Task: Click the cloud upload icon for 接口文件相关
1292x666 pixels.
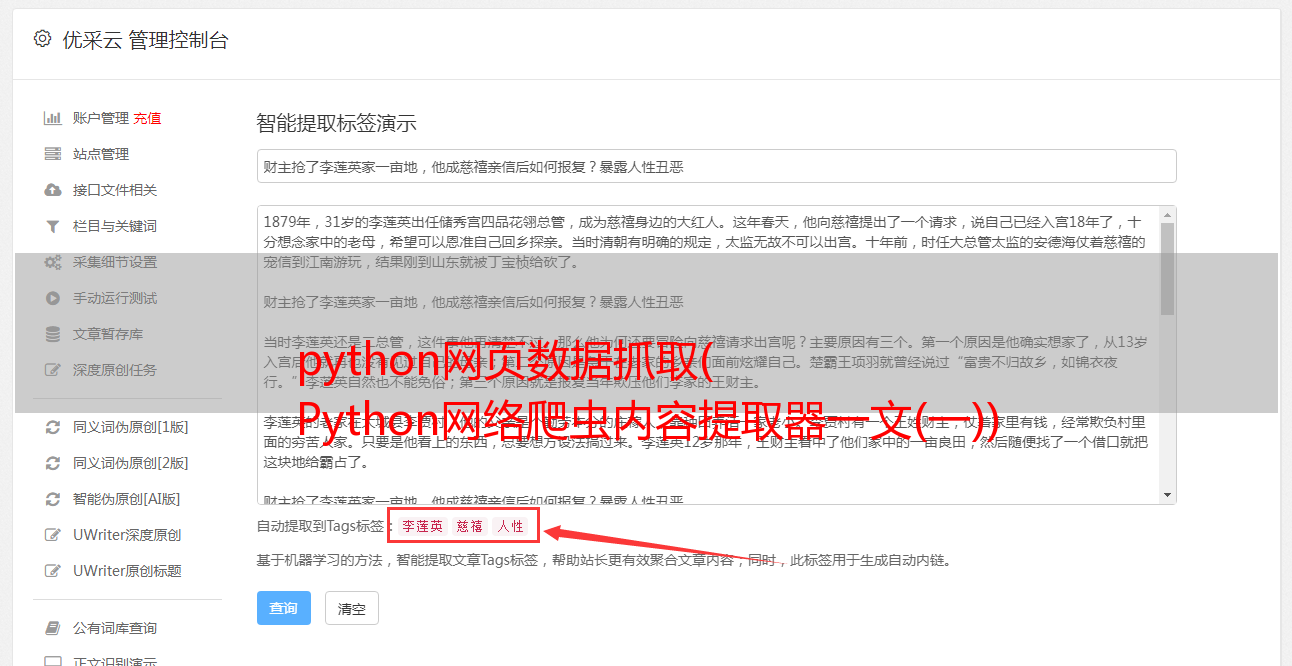Action: (53, 190)
